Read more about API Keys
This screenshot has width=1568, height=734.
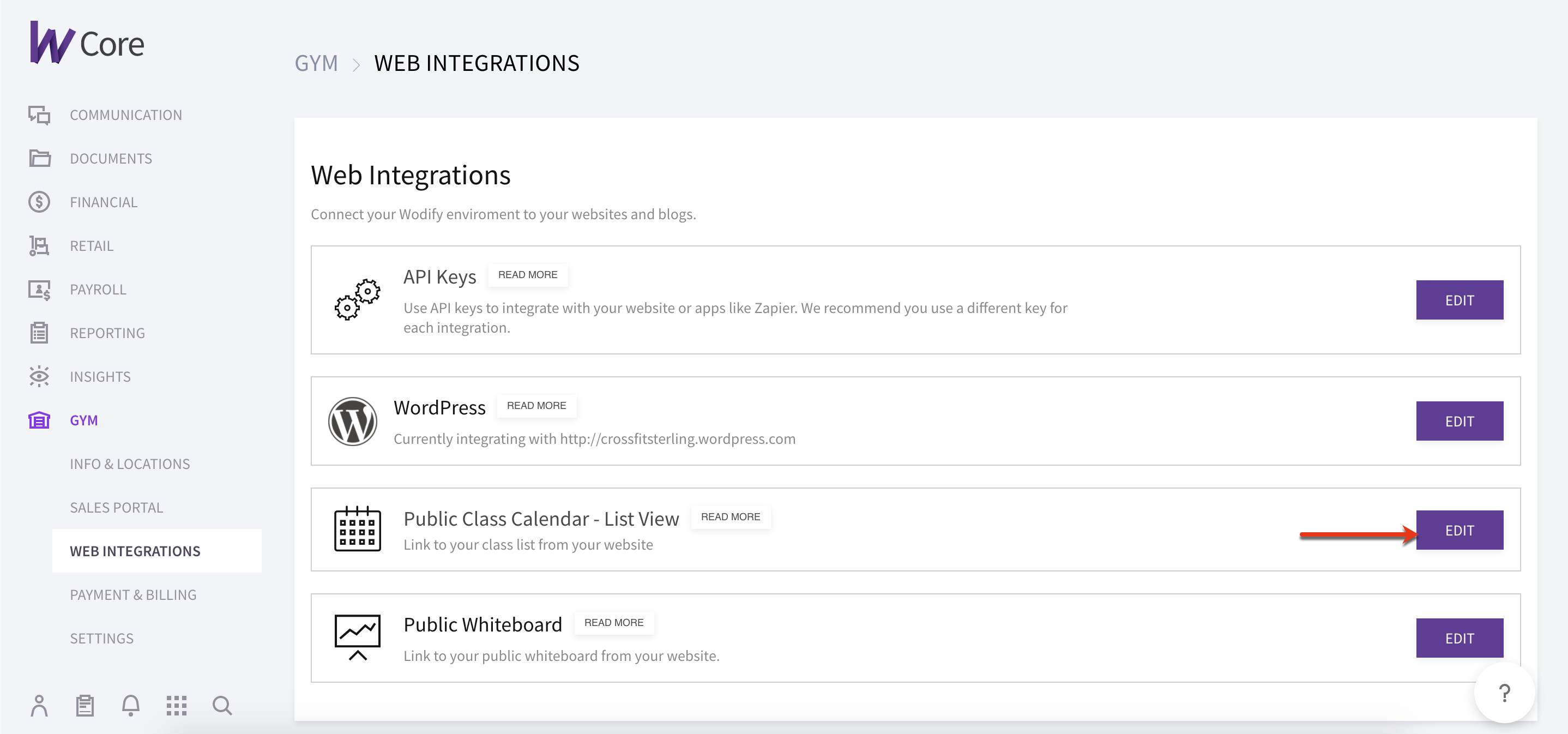(528, 275)
